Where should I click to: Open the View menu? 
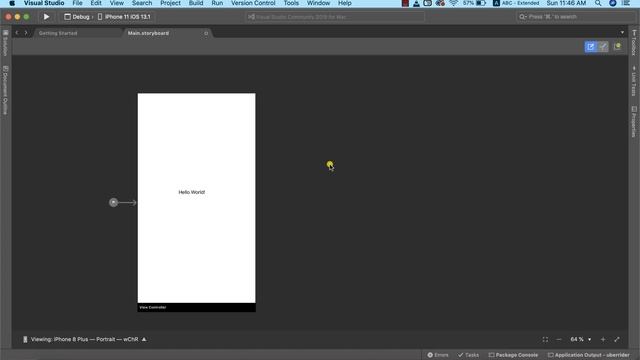click(x=116, y=3)
